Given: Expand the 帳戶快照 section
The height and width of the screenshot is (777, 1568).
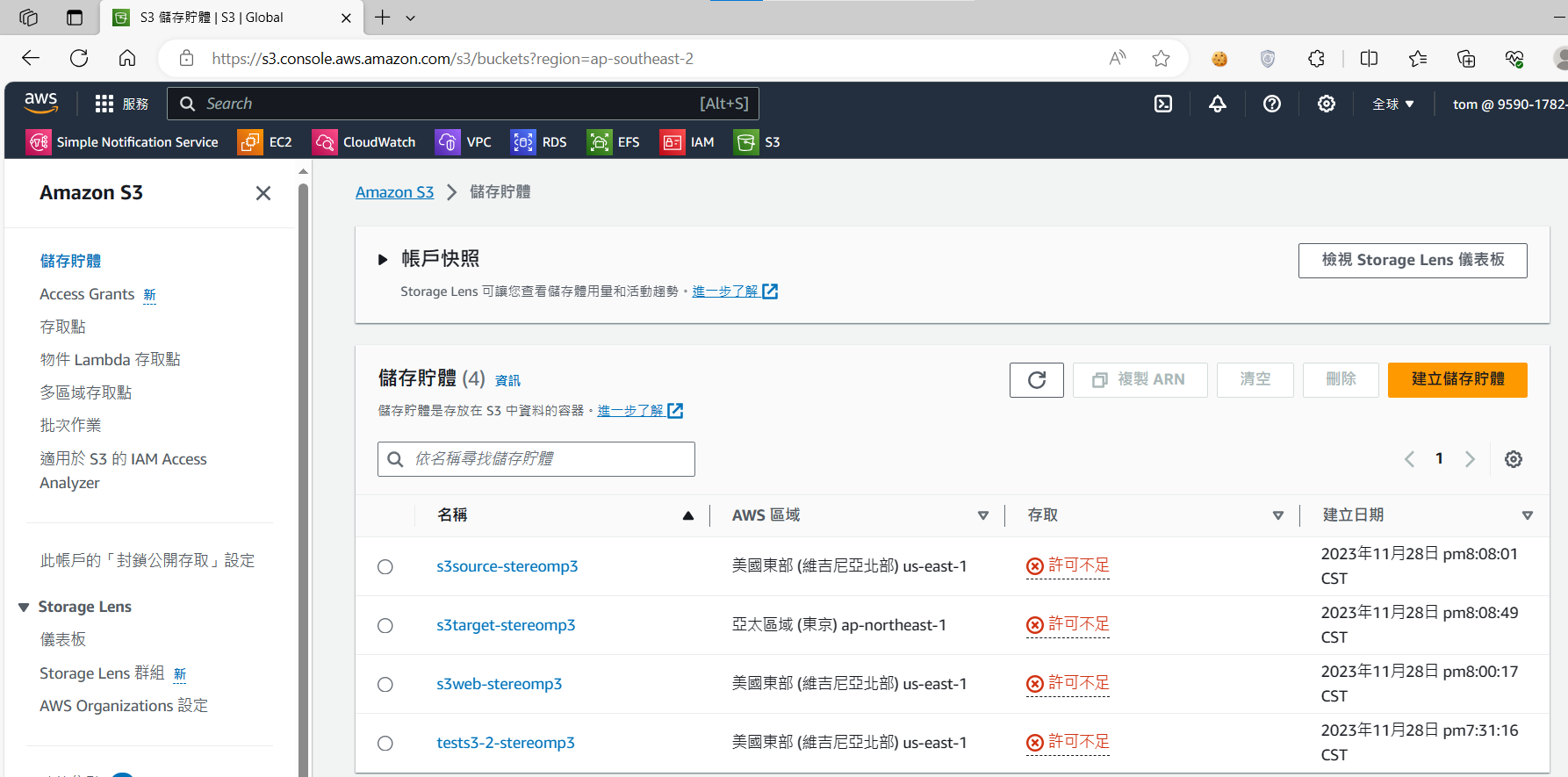Looking at the screenshot, I should pyautogui.click(x=383, y=259).
